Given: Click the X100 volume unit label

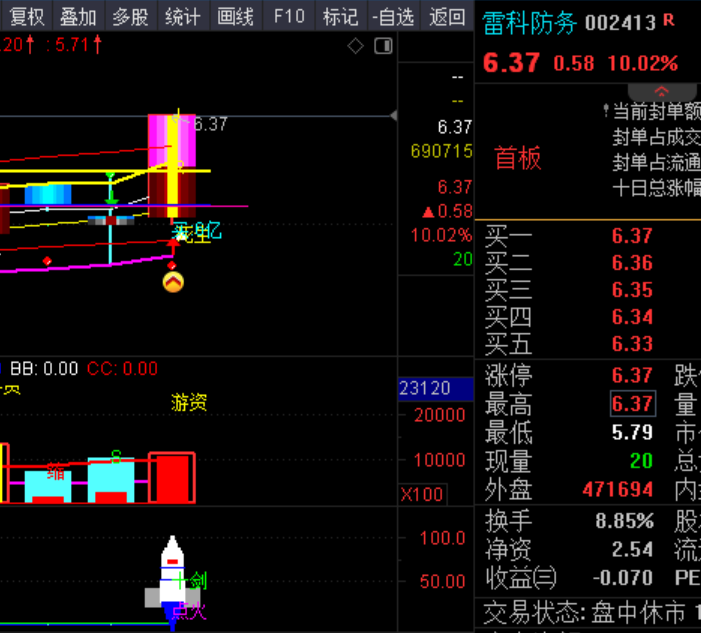Looking at the screenshot, I should [422, 494].
